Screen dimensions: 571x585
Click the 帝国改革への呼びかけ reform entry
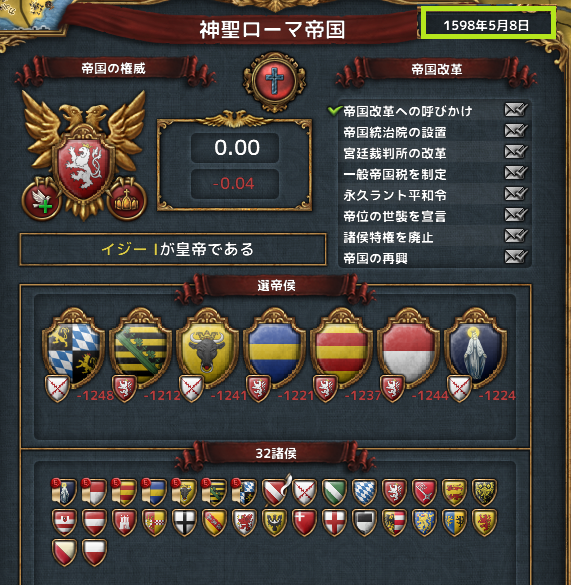click(408, 111)
